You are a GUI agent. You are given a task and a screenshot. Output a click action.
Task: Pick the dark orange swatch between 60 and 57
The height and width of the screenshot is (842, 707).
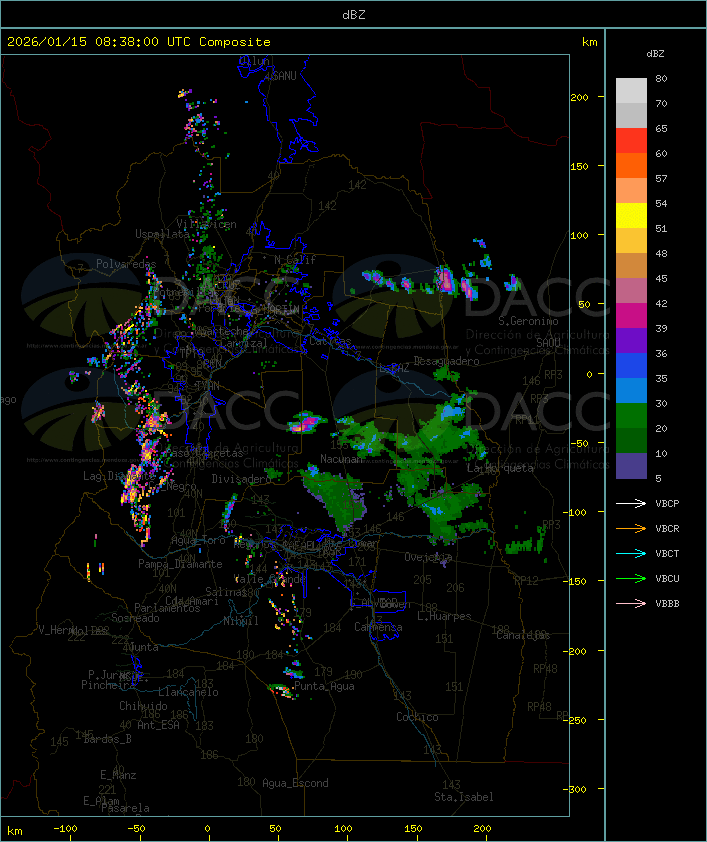click(631, 165)
